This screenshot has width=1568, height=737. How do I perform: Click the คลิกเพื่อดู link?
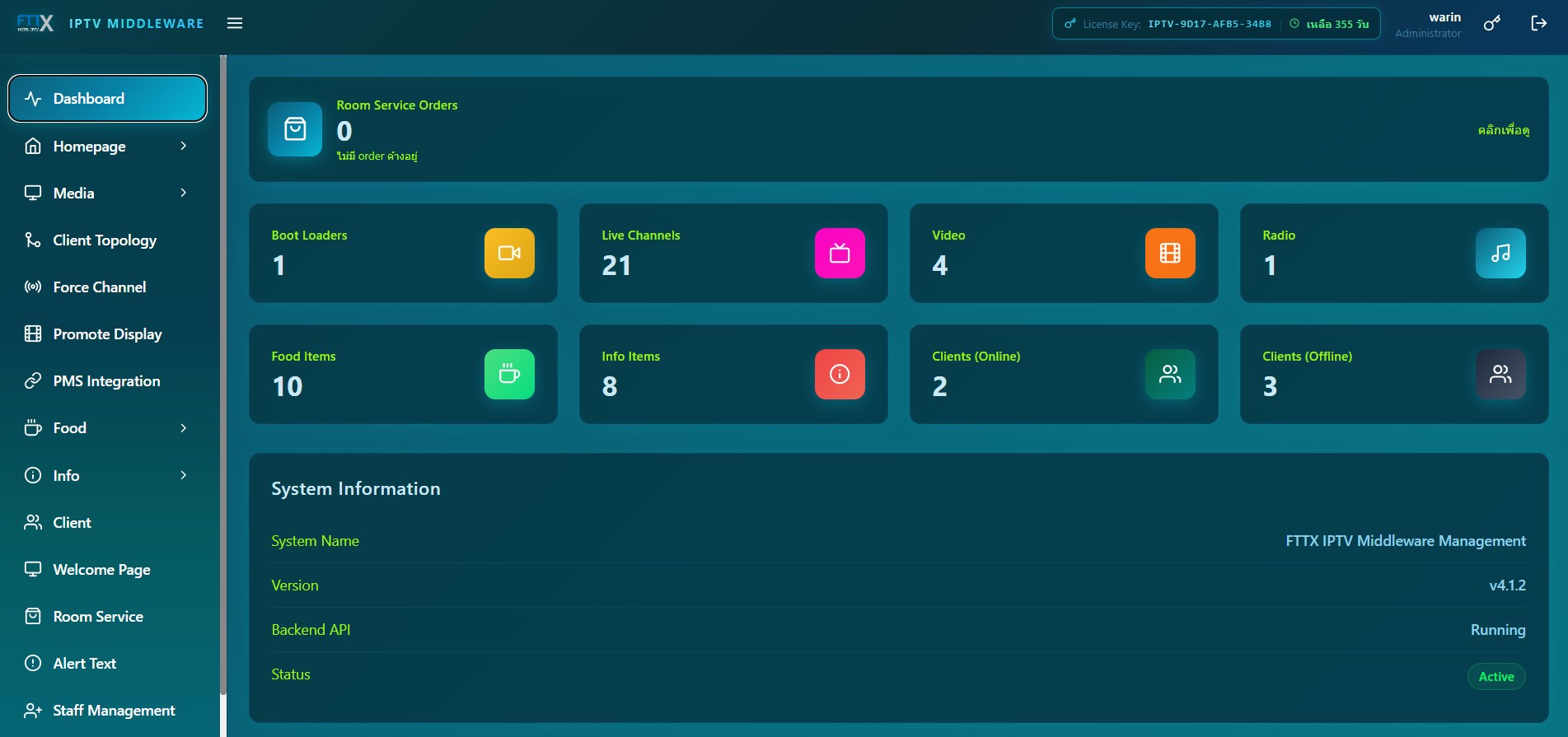[1503, 130]
